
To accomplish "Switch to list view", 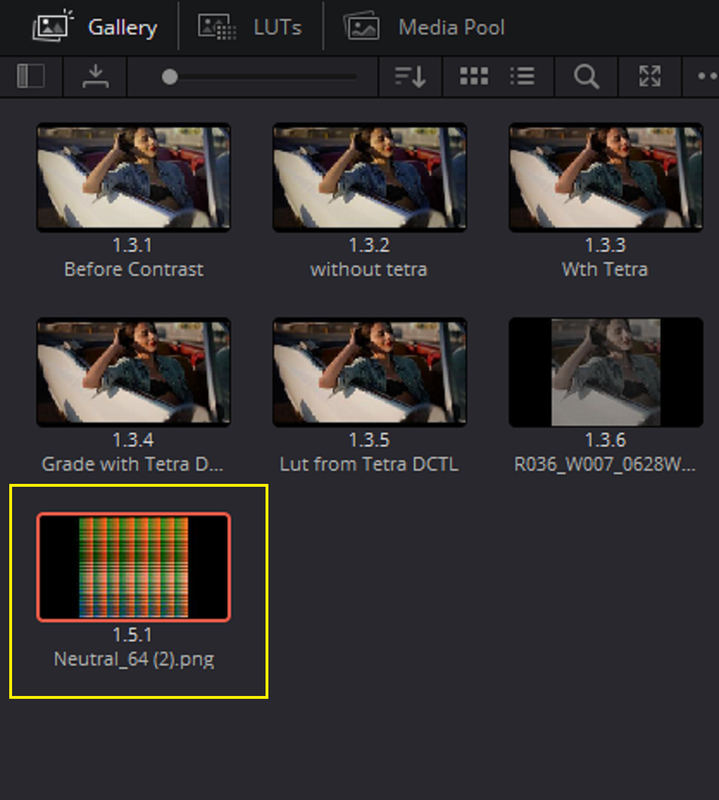I will point(522,77).
